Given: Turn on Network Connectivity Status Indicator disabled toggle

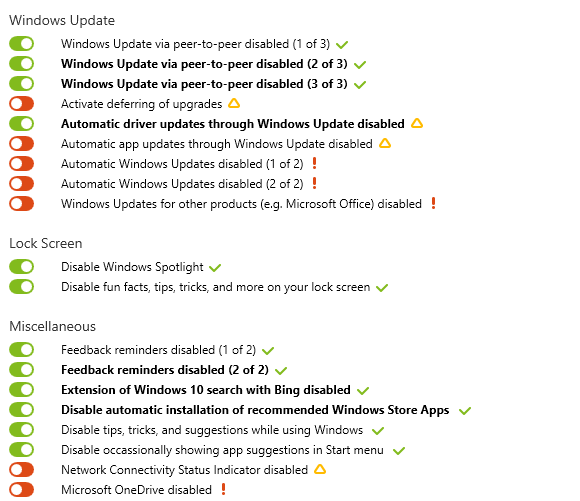Looking at the screenshot, I should (21, 470).
